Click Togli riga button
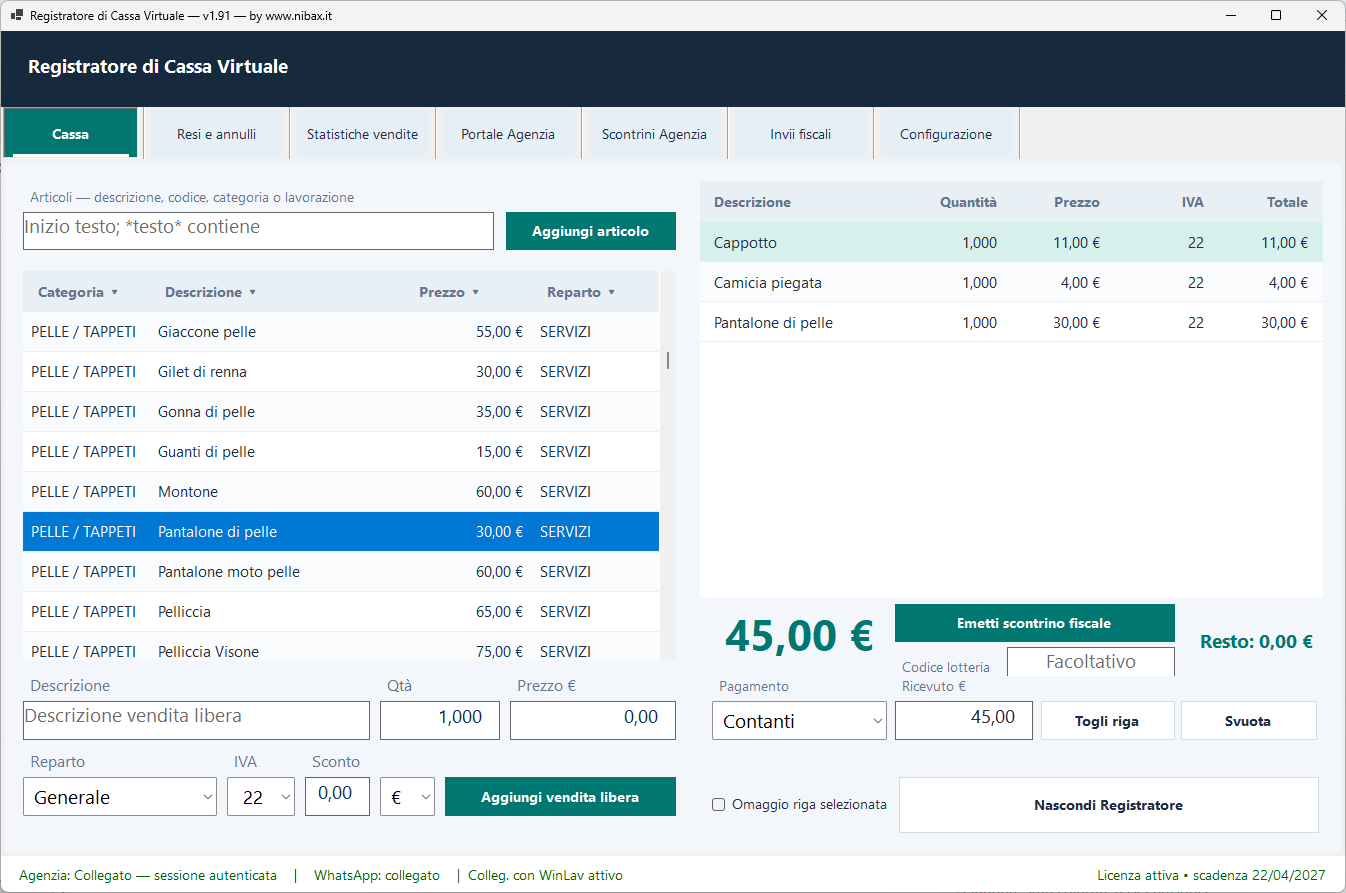The image size is (1346, 893). tap(1107, 721)
